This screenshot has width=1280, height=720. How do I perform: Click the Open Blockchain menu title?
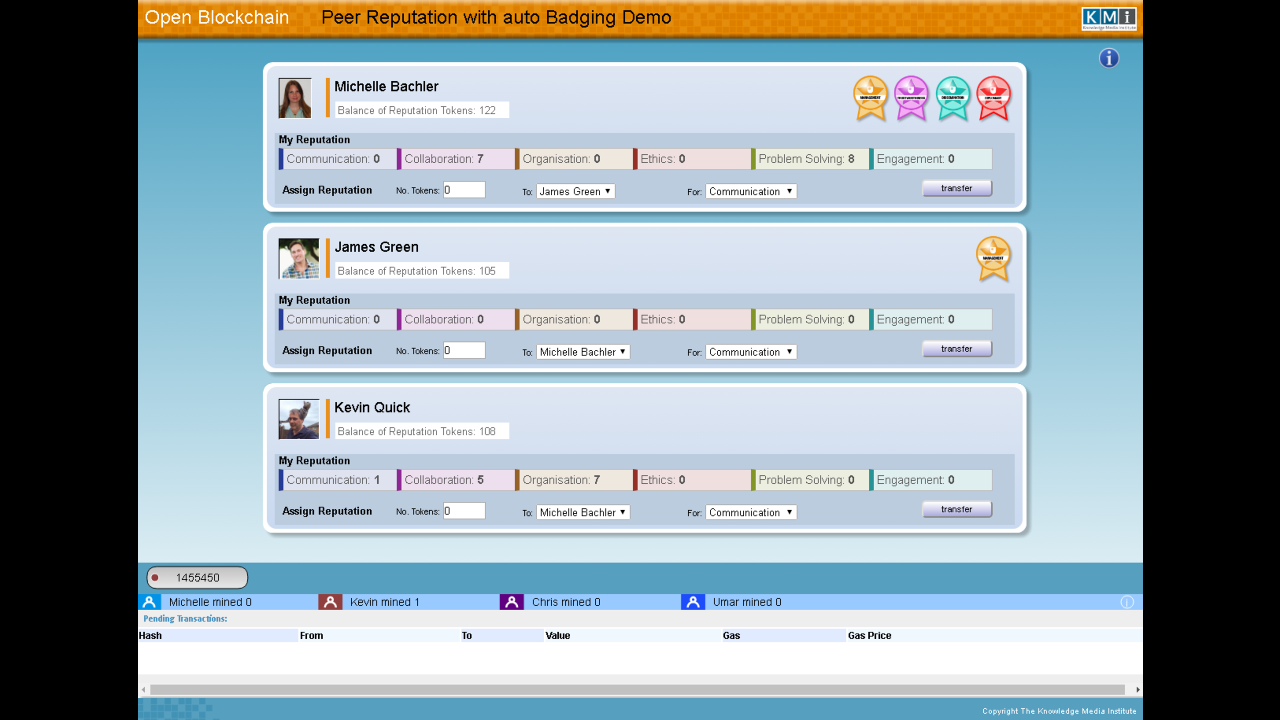(216, 17)
